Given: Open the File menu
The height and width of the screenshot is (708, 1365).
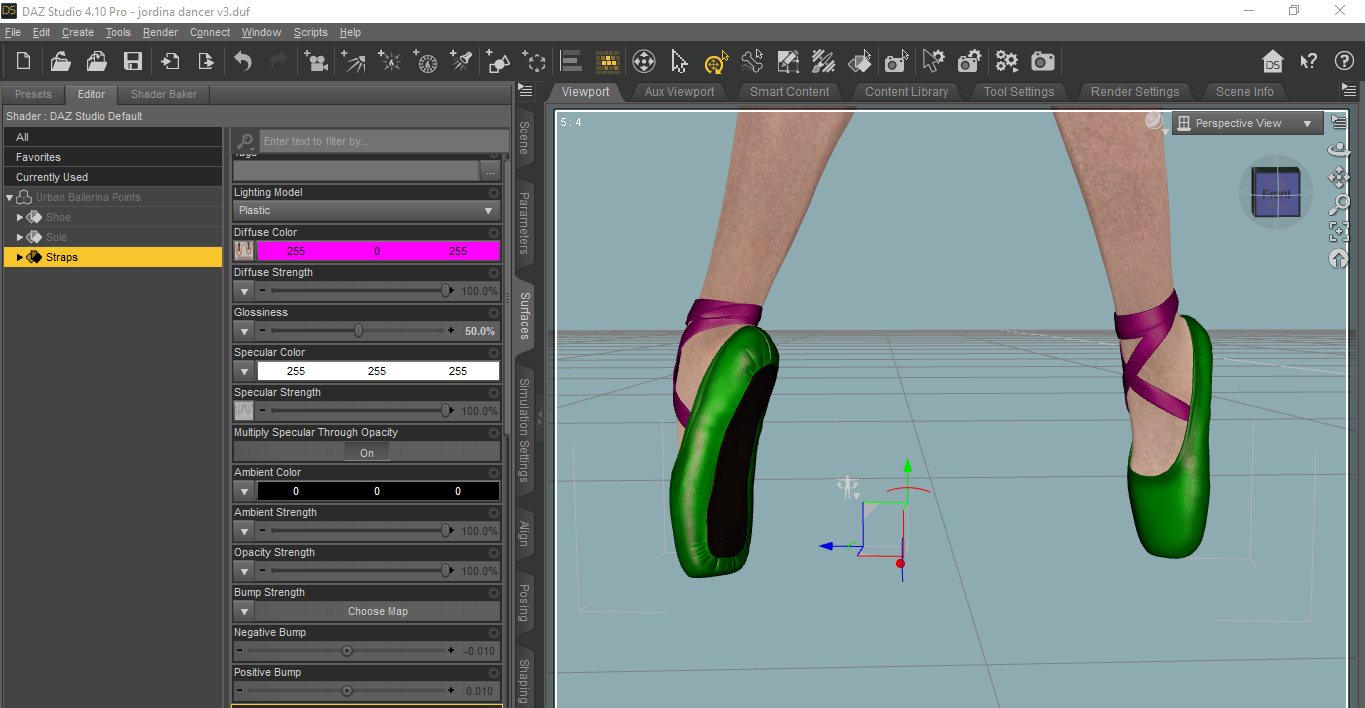Looking at the screenshot, I should (13, 32).
